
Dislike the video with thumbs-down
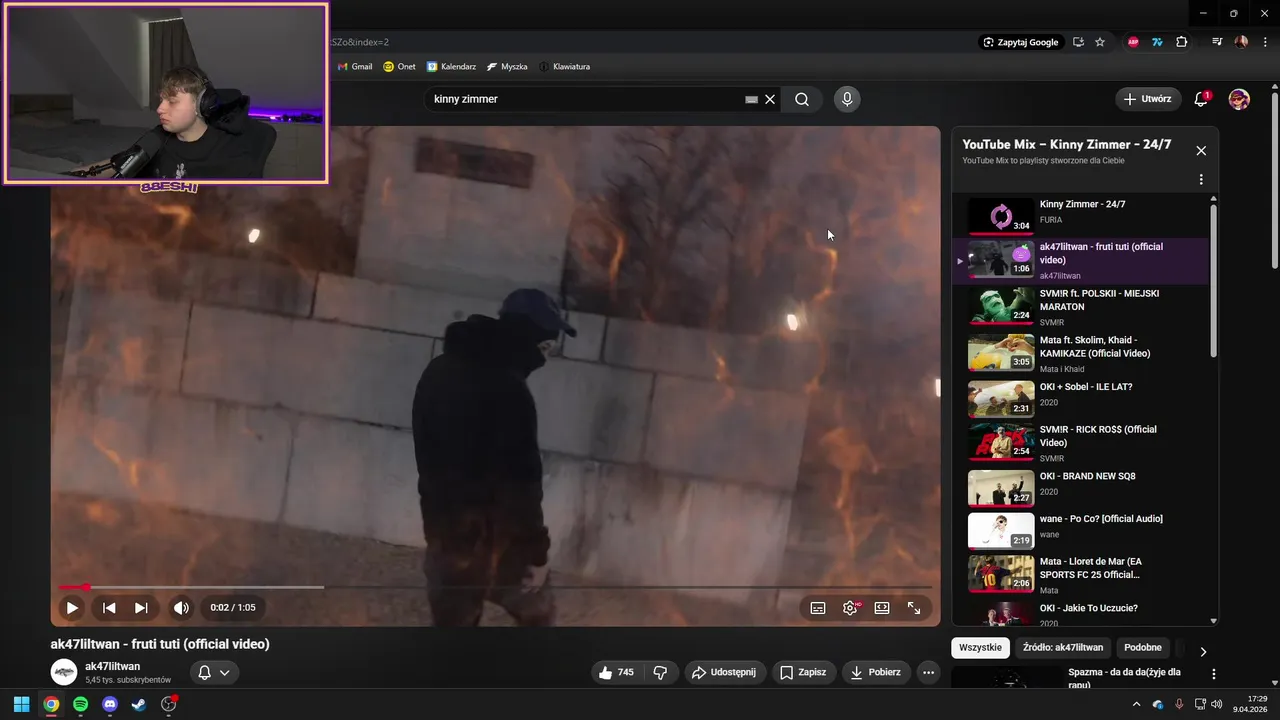(x=660, y=672)
